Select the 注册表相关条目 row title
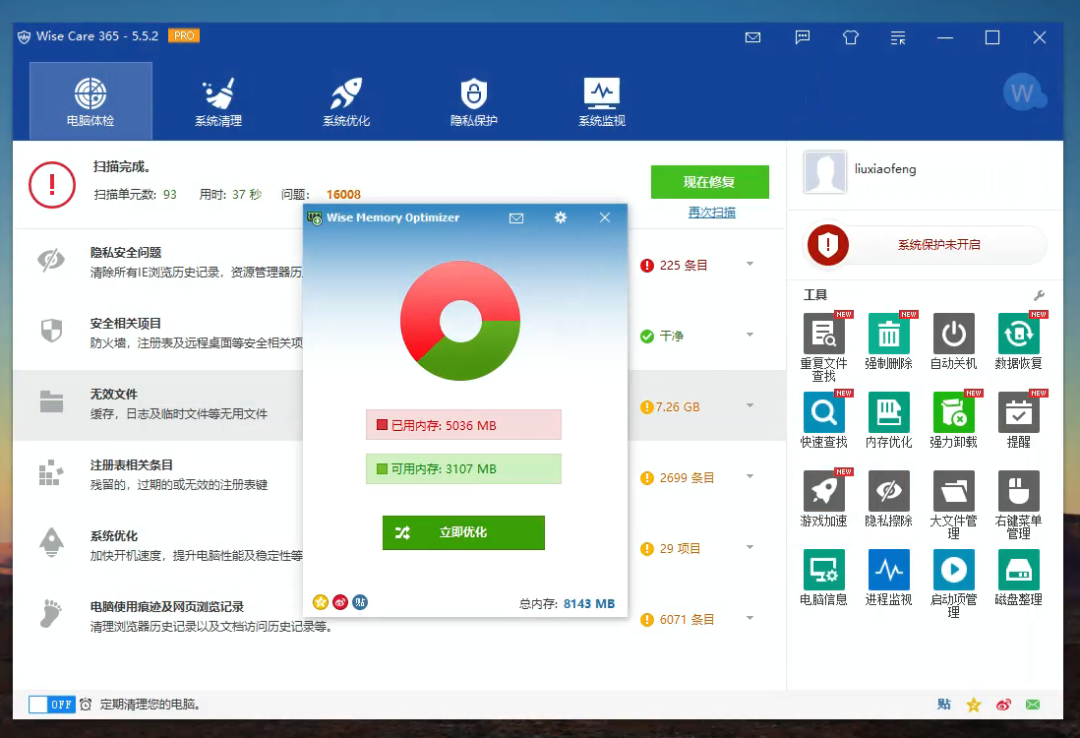1080x738 pixels. point(132,465)
